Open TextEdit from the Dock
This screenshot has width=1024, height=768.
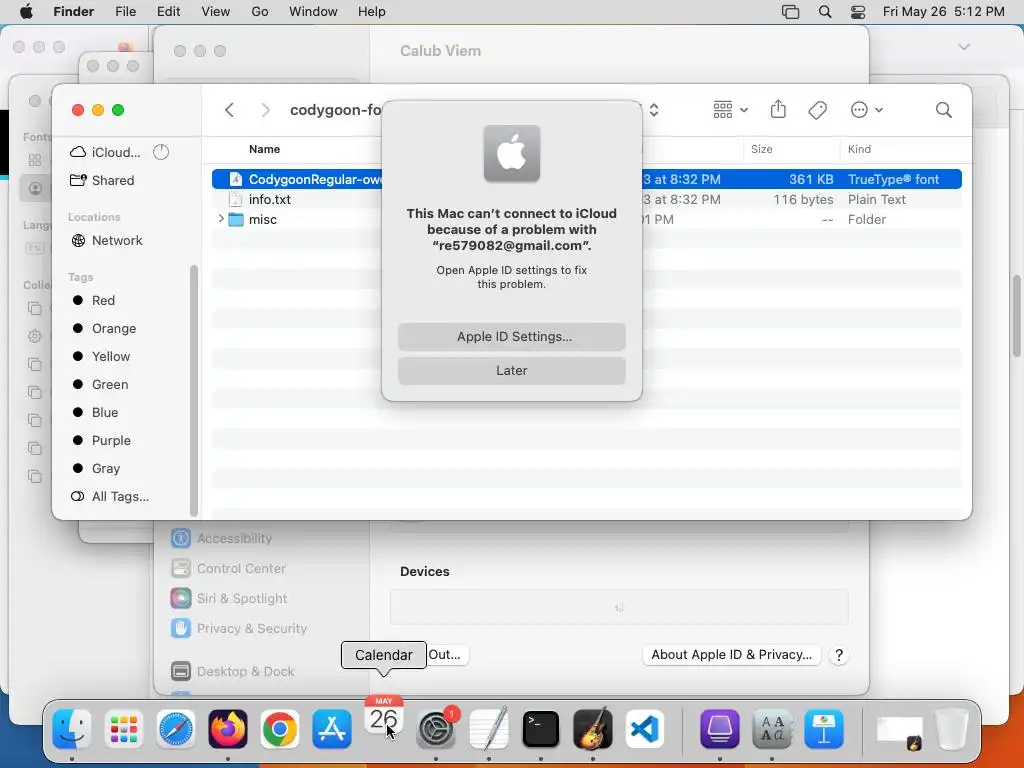coord(488,729)
